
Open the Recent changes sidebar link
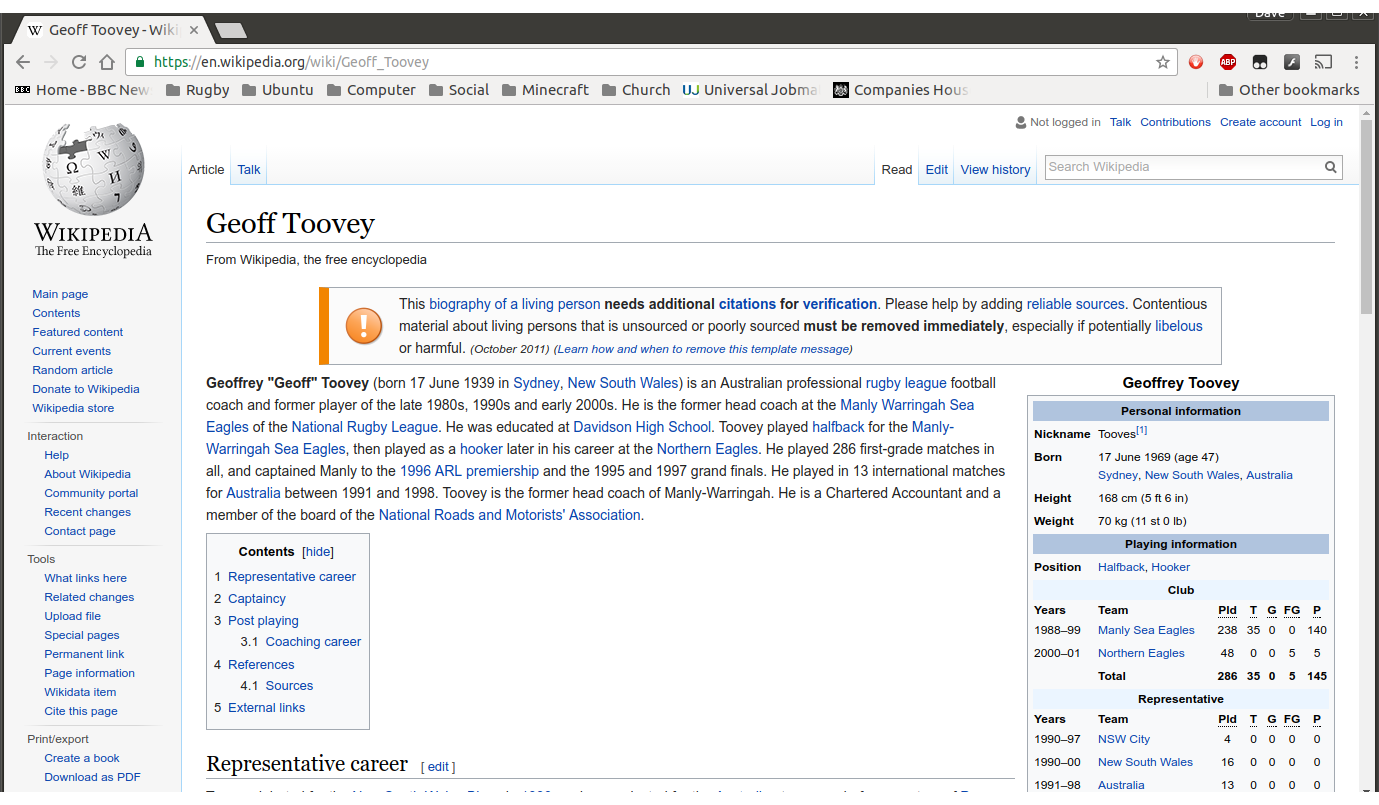(x=87, y=512)
